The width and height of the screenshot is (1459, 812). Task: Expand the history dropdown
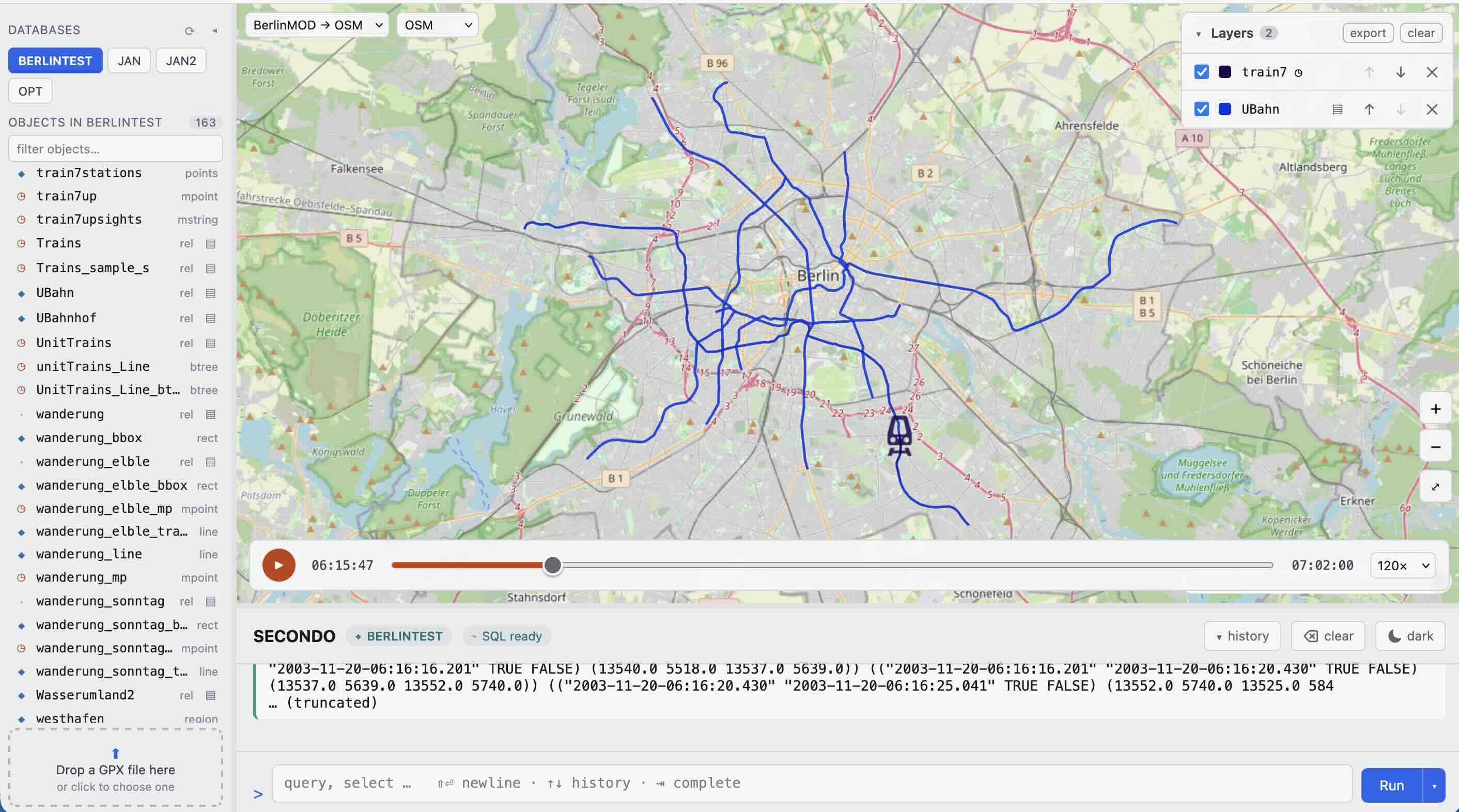coord(1243,636)
